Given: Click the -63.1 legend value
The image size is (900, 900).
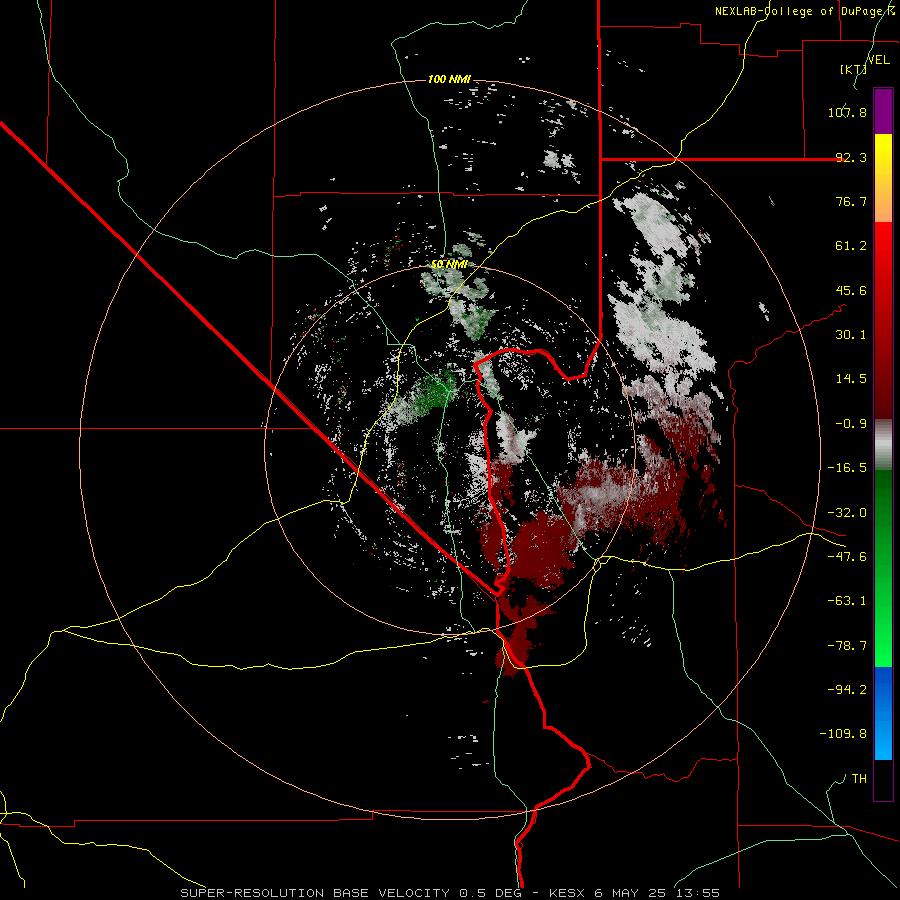Looking at the screenshot, I should [847, 601].
